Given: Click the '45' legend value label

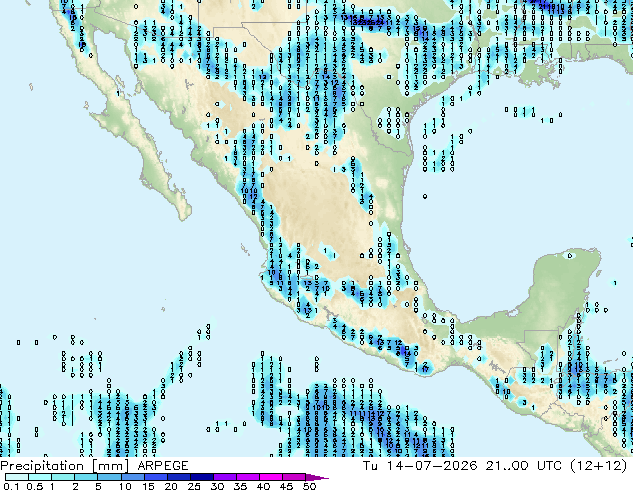Looking at the screenshot, I should click(286, 486).
